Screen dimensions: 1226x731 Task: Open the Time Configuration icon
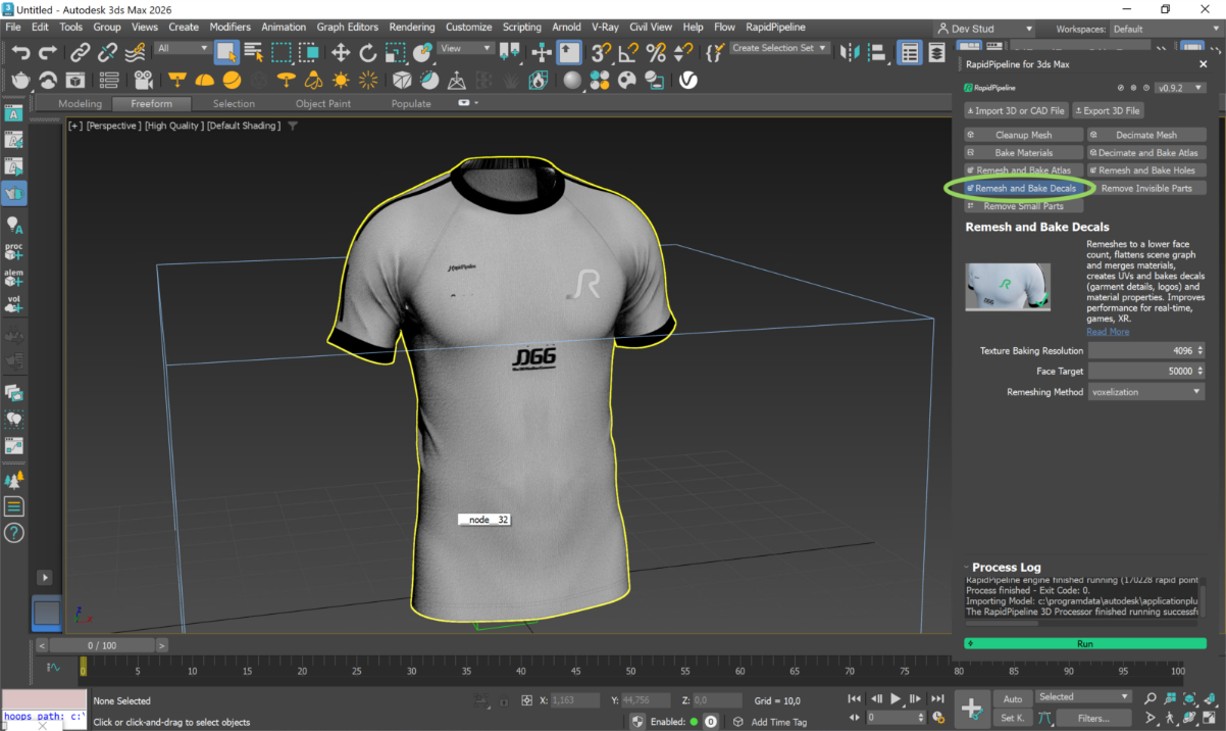(x=938, y=717)
